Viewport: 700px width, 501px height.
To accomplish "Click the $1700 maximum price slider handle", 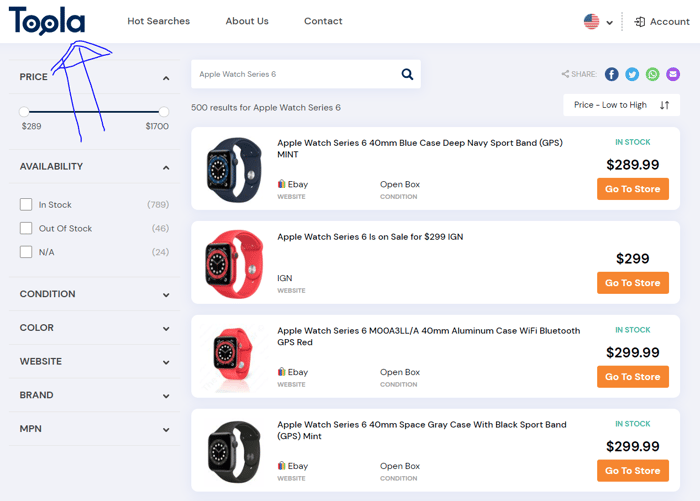I will click(164, 111).
